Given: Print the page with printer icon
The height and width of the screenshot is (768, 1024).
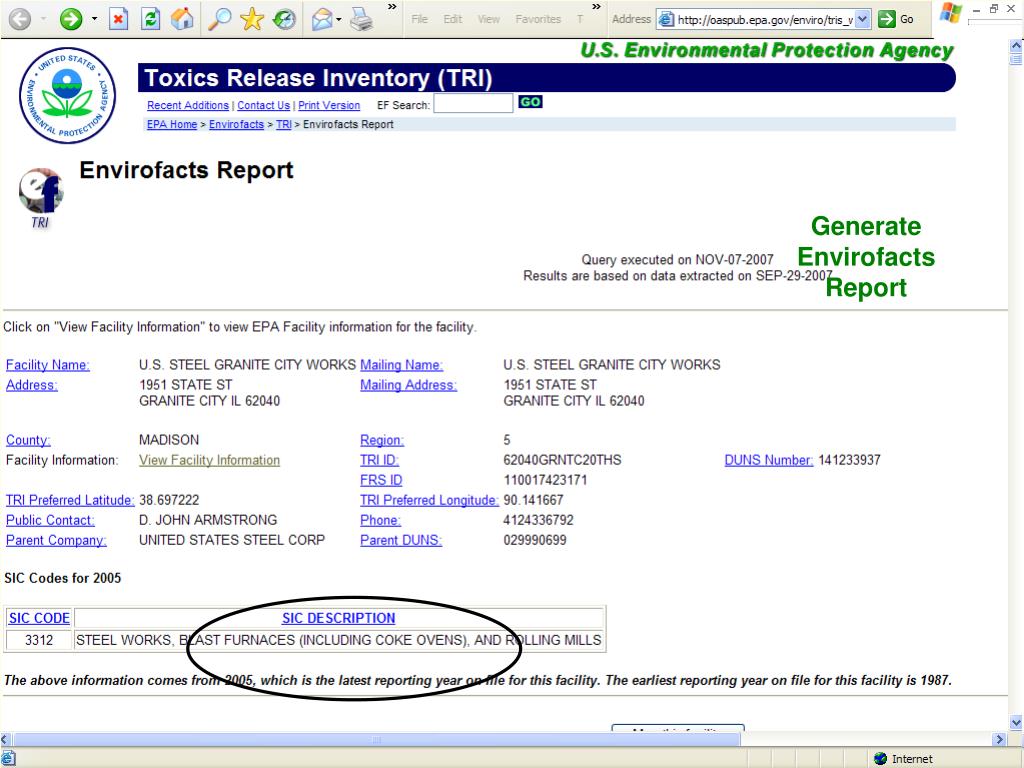Looking at the screenshot, I should (361, 19).
